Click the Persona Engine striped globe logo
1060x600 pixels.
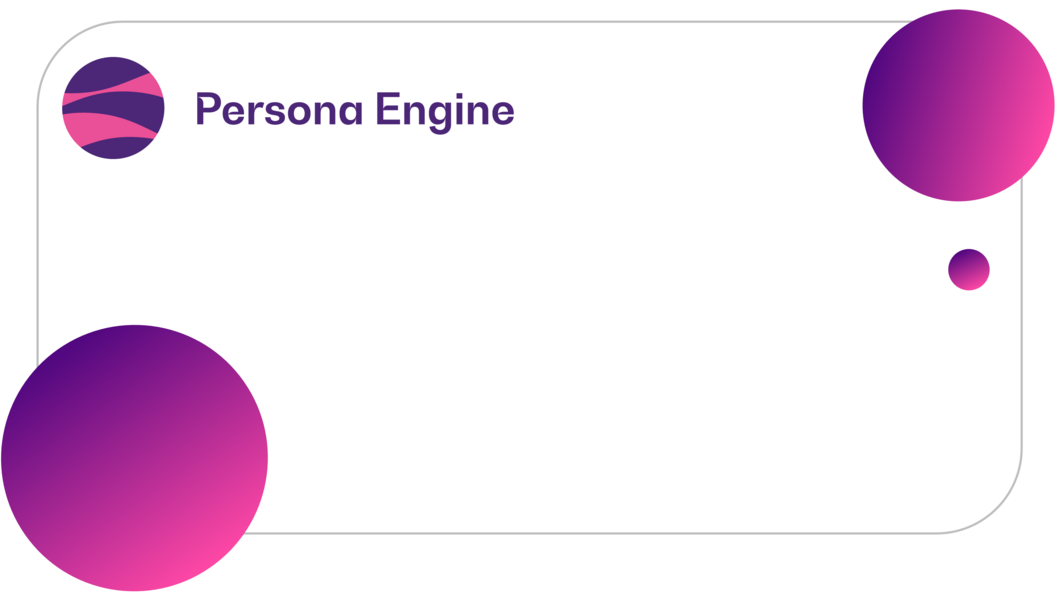[x=114, y=108]
